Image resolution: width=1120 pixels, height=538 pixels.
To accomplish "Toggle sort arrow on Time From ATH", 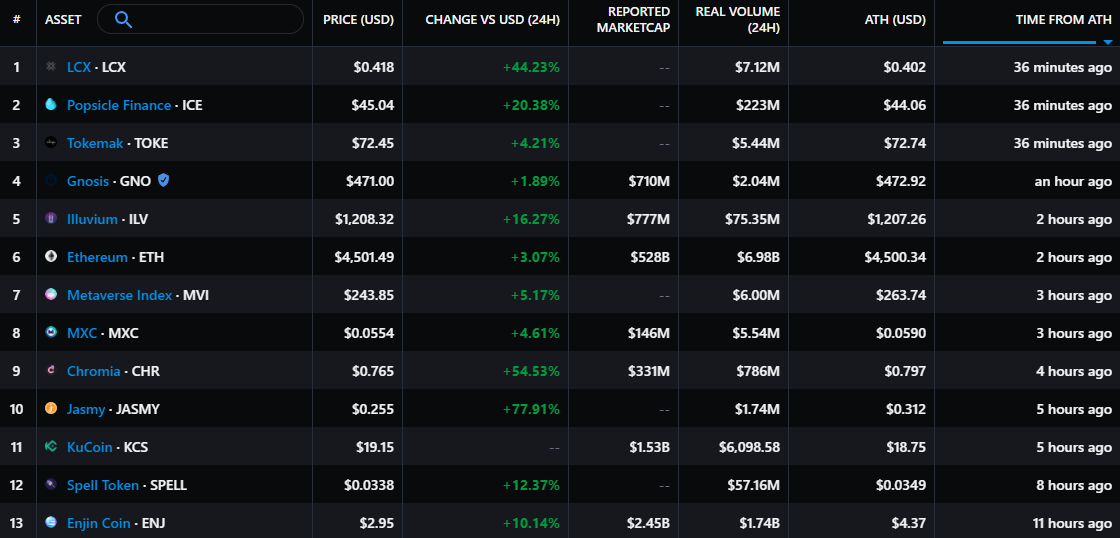I will point(1107,42).
